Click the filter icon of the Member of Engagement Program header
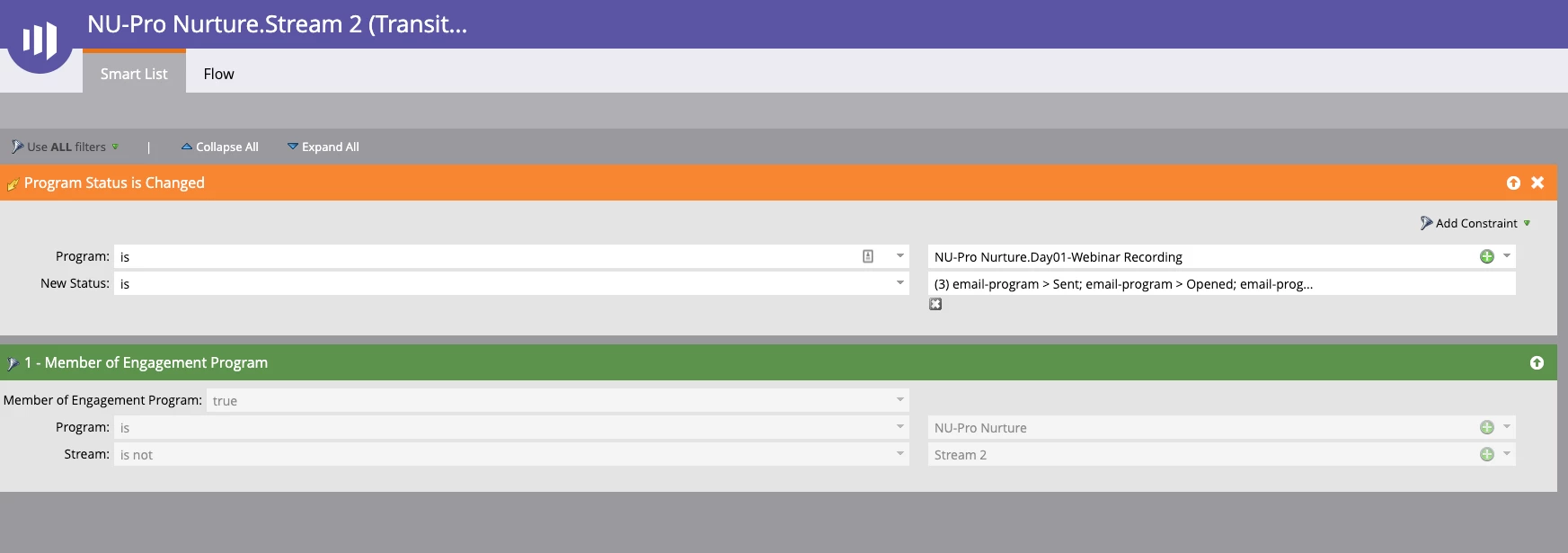This screenshot has width=1568, height=553. [13, 363]
